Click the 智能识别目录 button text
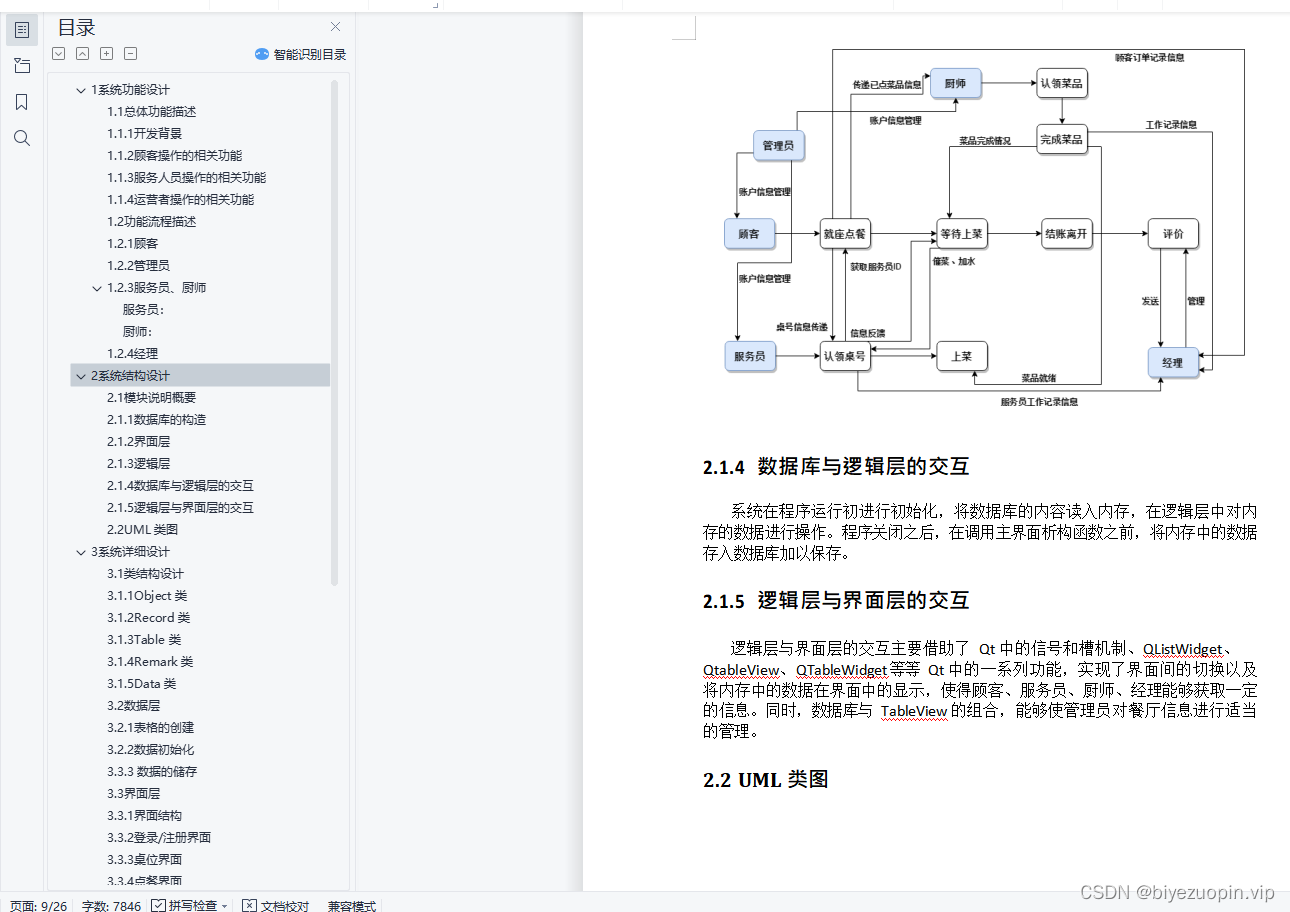 pyautogui.click(x=310, y=54)
